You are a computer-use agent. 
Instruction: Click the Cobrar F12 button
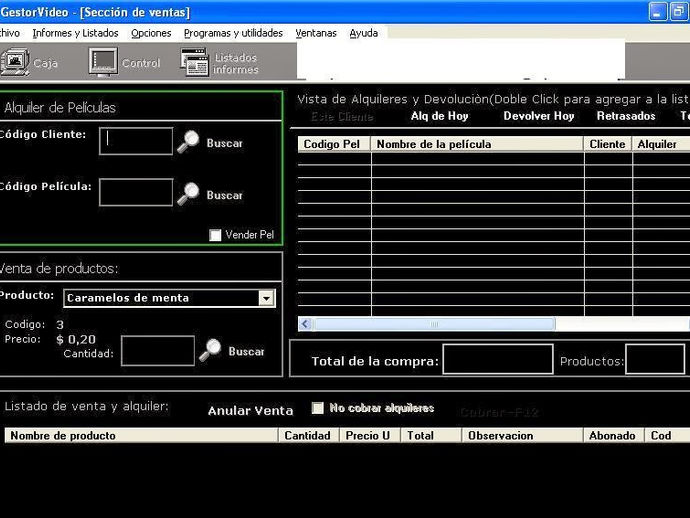499,412
